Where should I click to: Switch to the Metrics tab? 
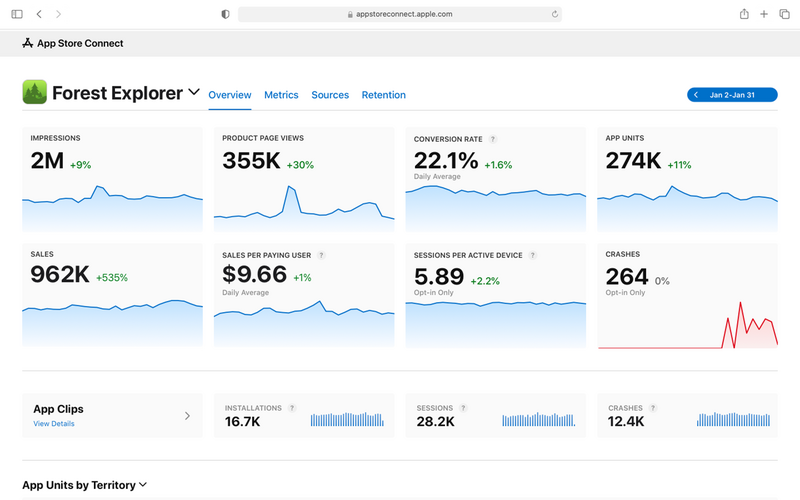[281, 95]
